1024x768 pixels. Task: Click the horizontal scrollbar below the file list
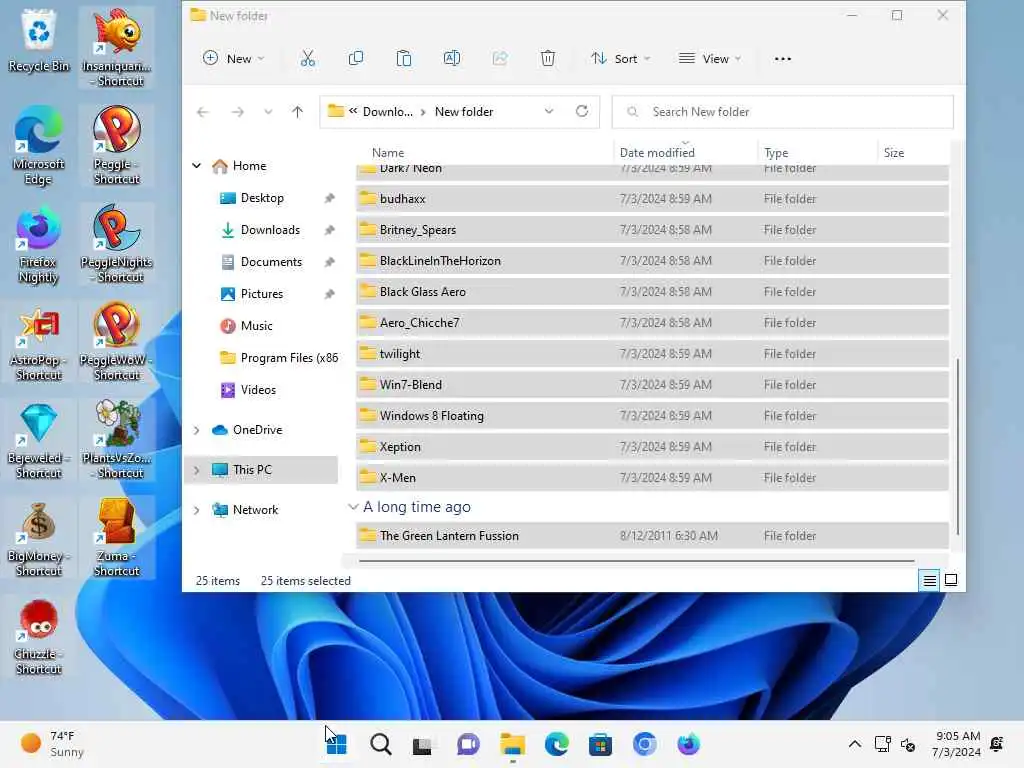click(637, 560)
